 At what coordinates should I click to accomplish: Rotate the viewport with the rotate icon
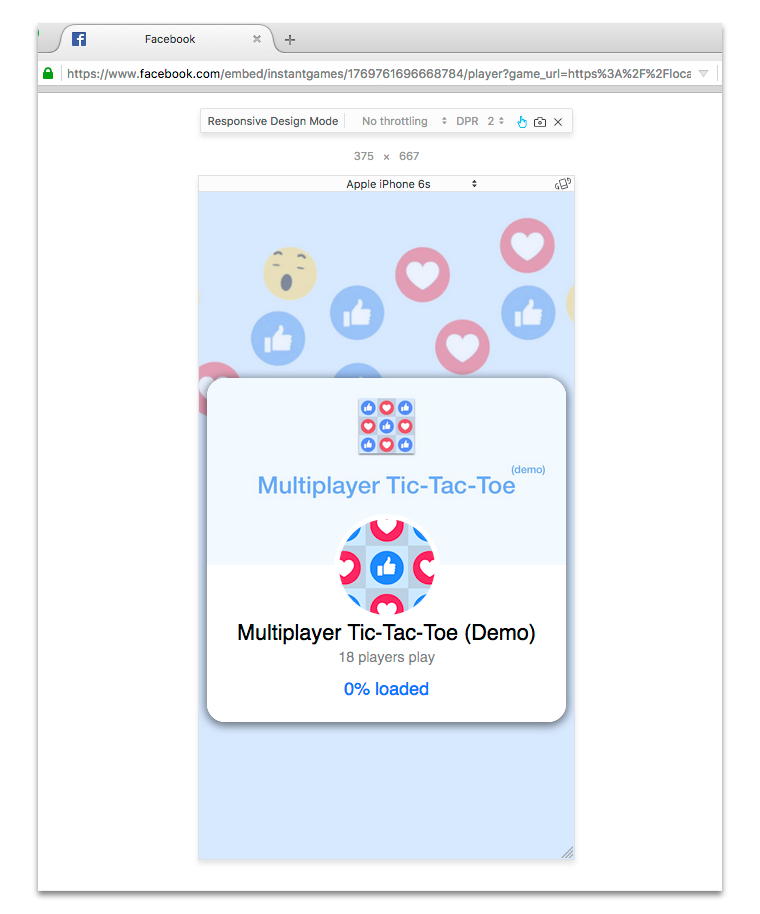coord(562,184)
